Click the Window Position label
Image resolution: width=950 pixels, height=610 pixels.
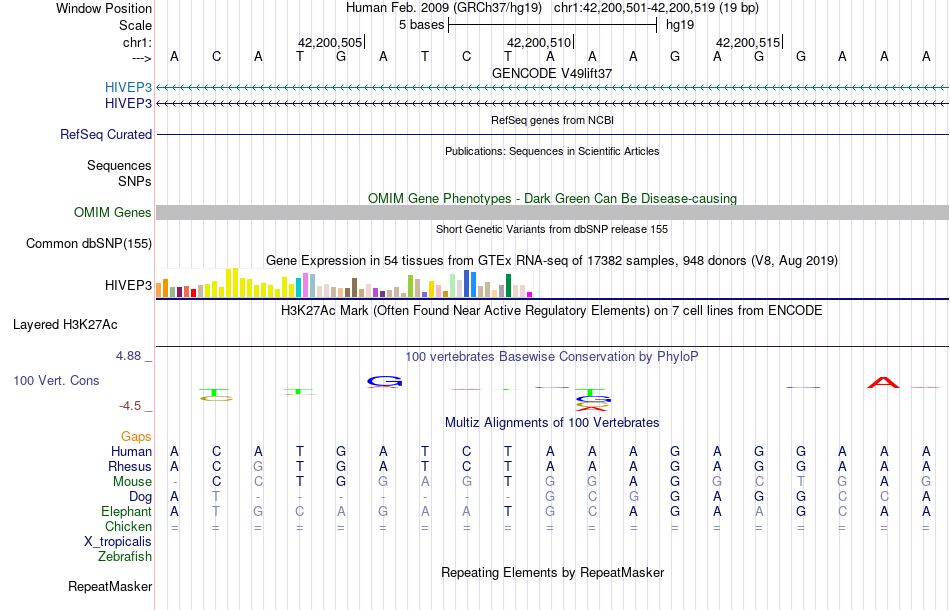[104, 8]
